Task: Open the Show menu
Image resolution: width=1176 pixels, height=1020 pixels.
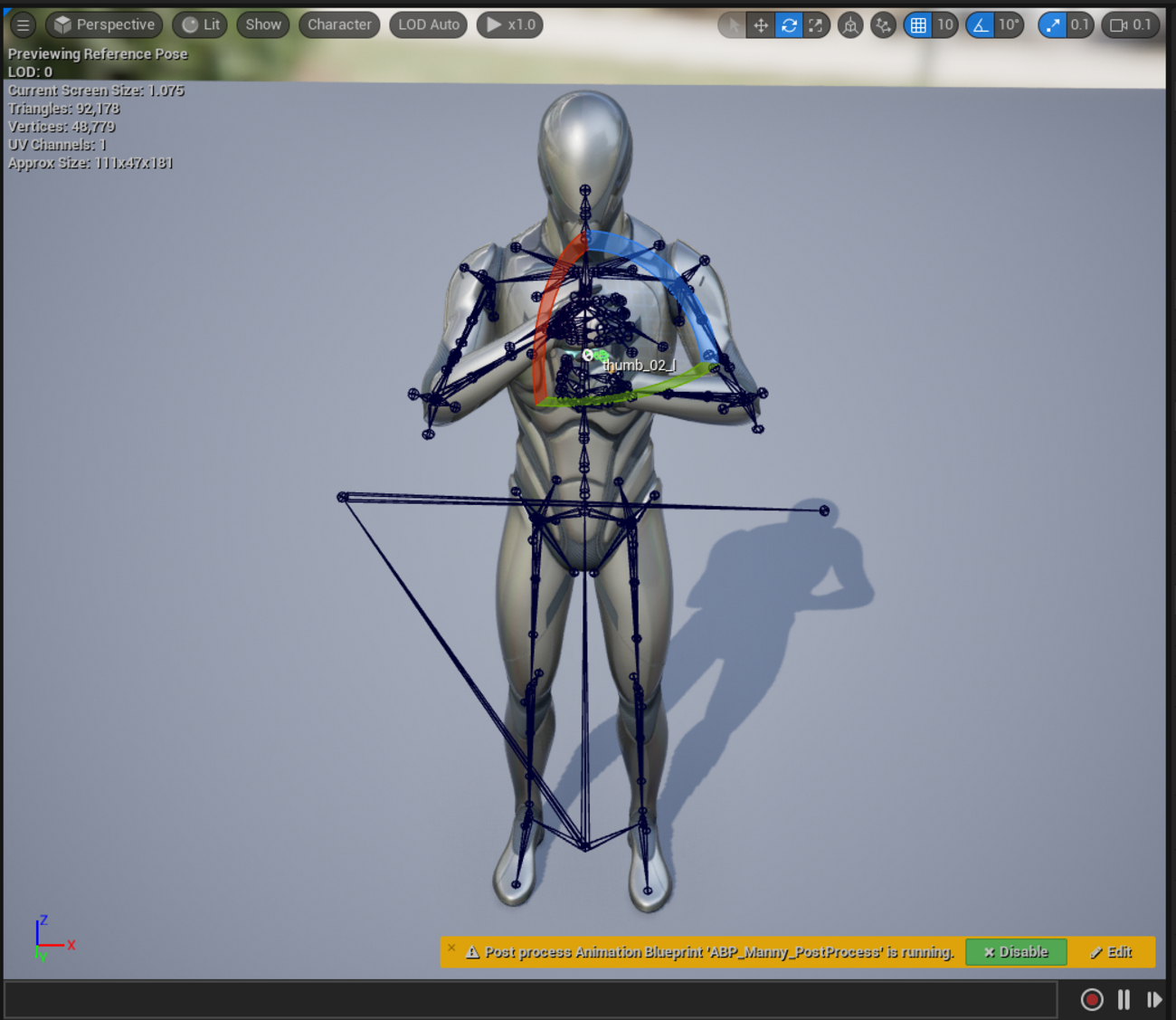Action: coord(263,25)
